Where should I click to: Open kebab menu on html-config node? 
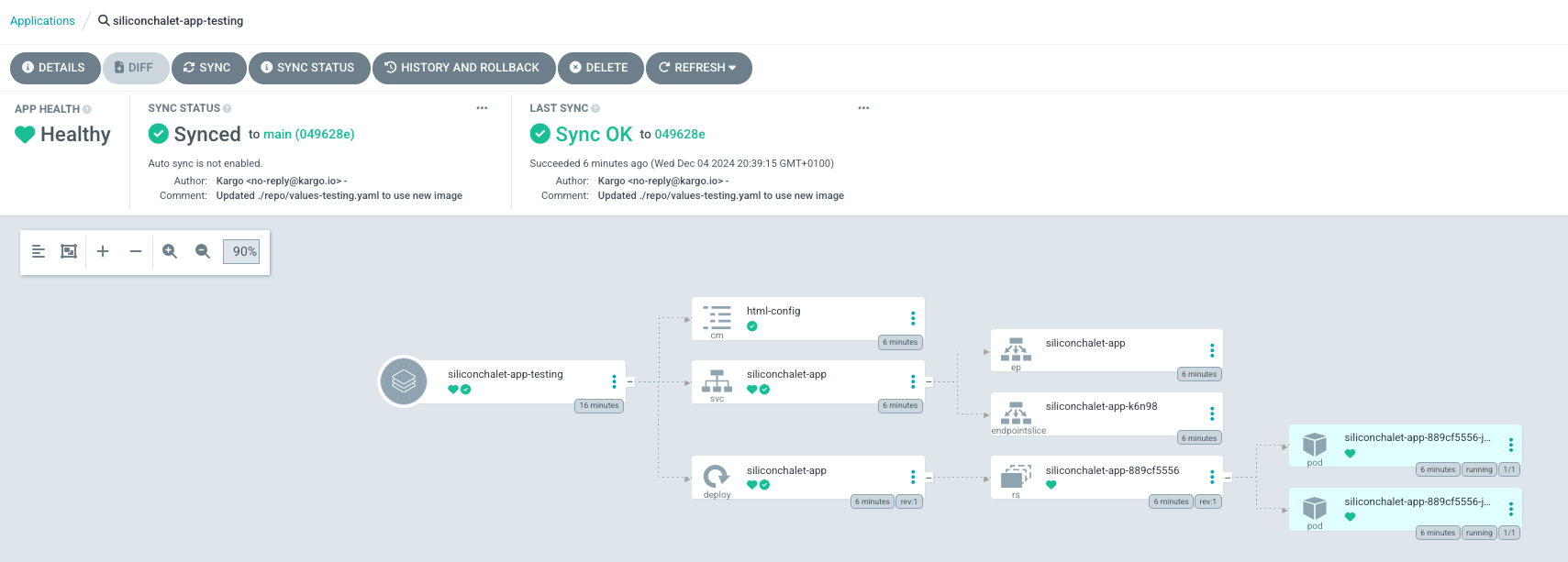pos(913,318)
